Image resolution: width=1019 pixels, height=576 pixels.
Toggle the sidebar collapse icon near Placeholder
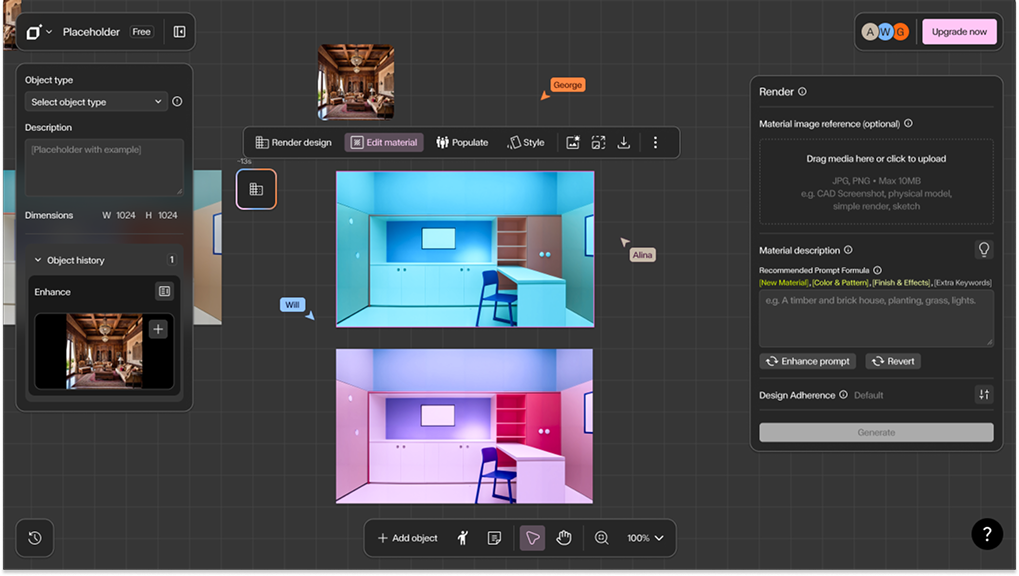178,31
